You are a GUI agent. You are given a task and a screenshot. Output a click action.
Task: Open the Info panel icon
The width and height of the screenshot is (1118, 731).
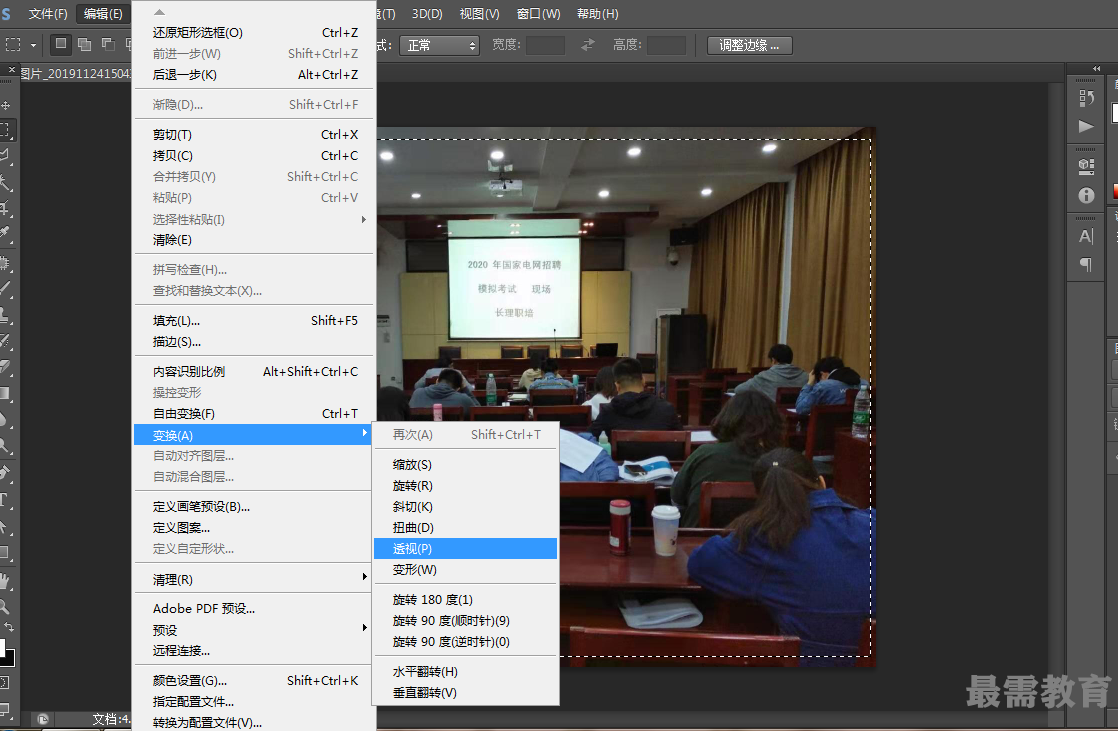pyautogui.click(x=1086, y=195)
